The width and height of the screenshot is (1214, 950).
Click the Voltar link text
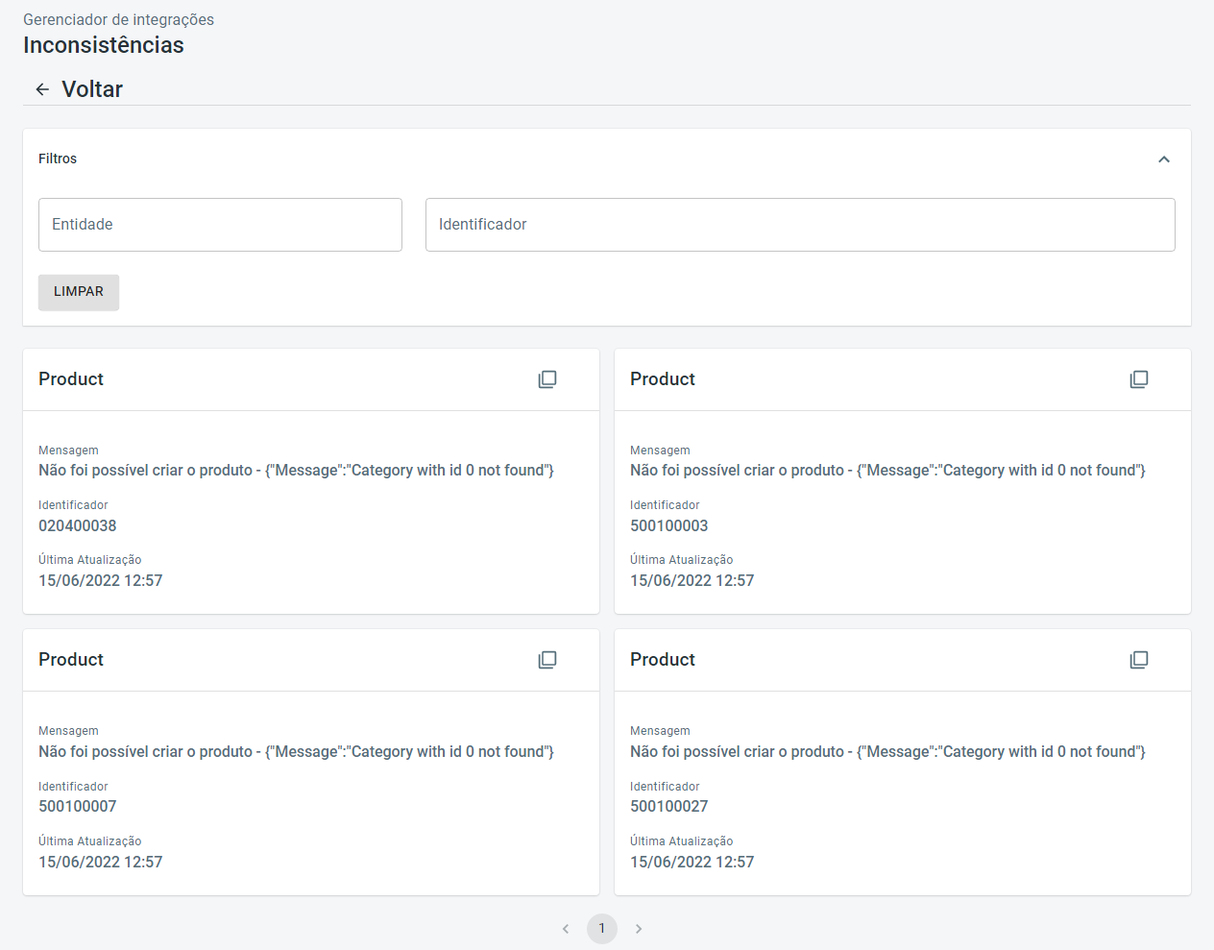[x=92, y=89]
